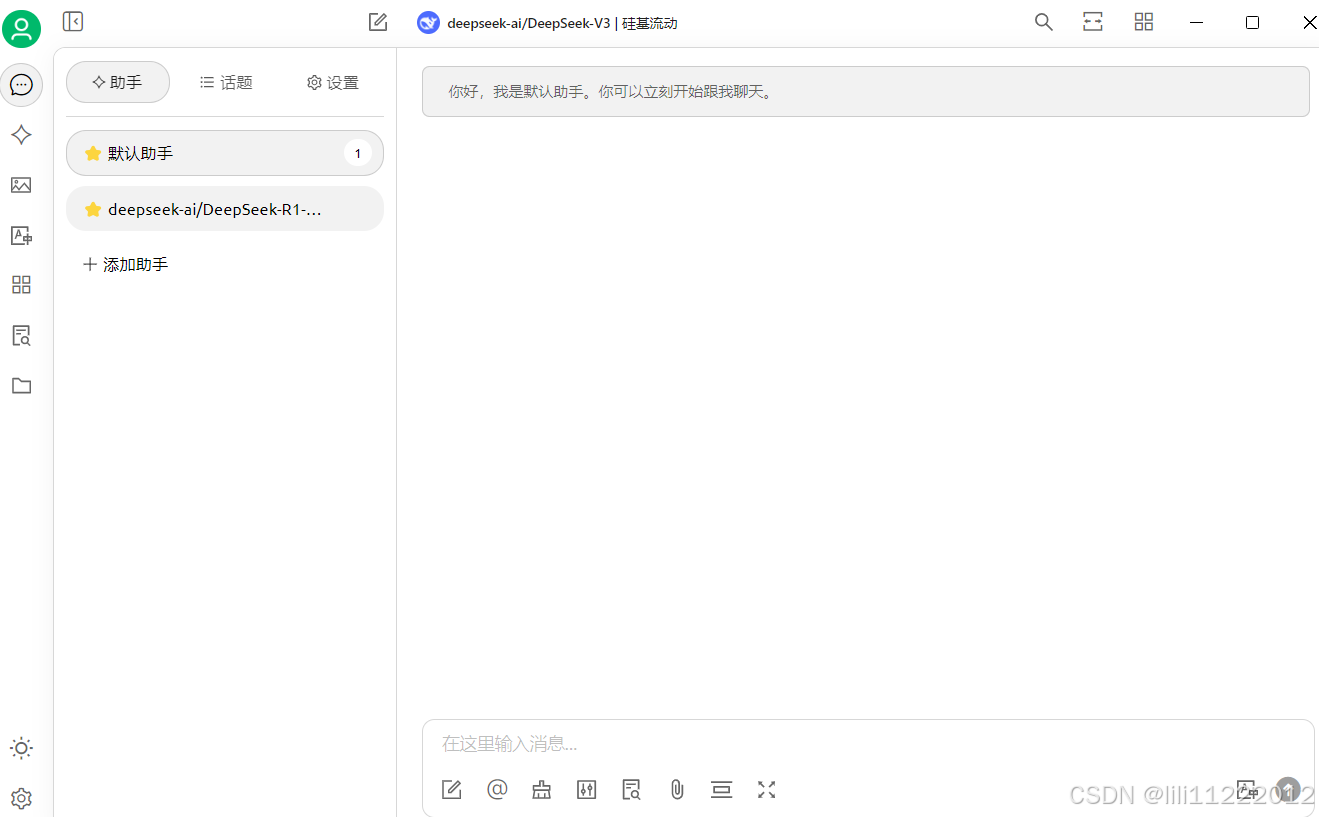
Task: Open the files folder page in sidebar
Action: click(x=21, y=385)
